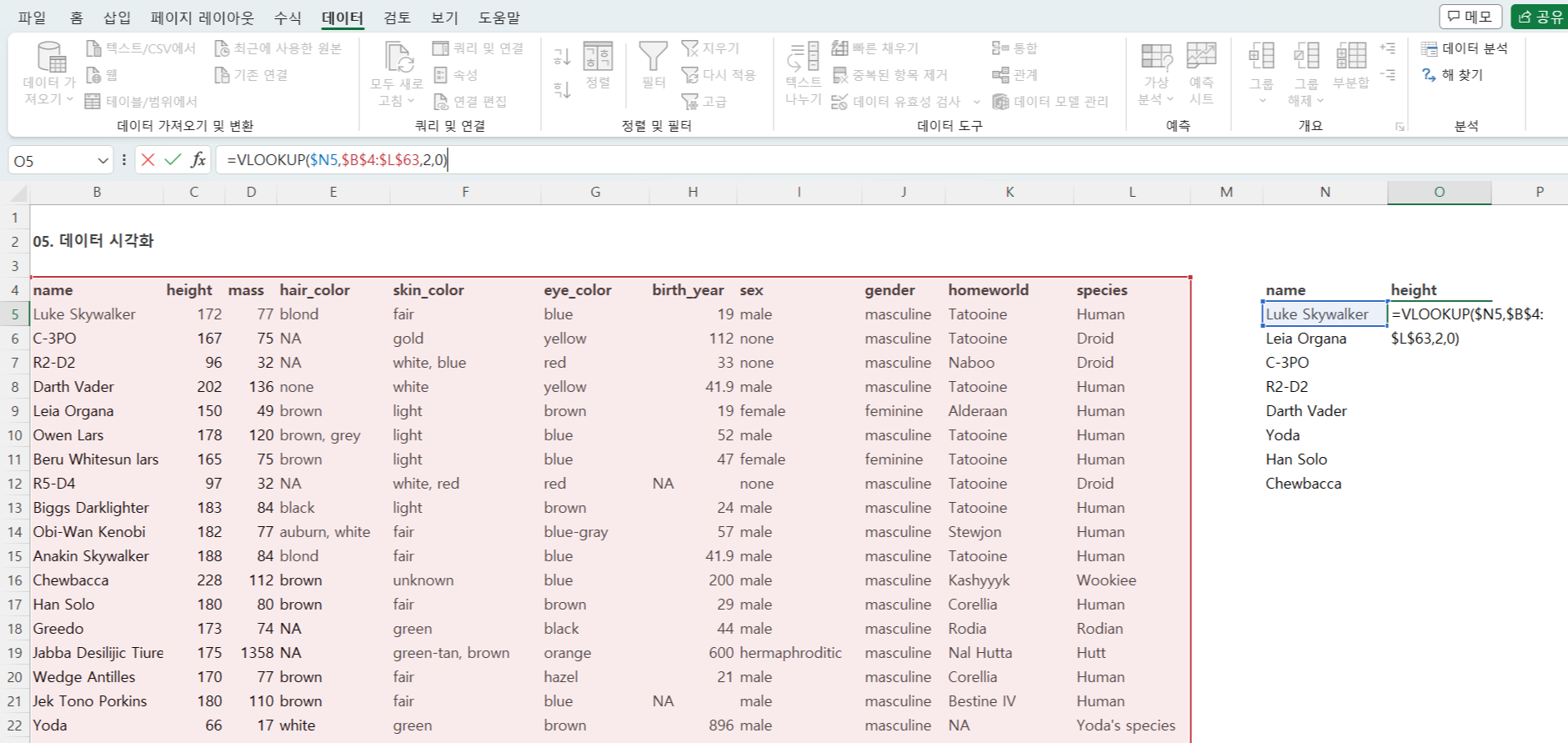Import from 텍스트/CSV에서
This screenshot has height=743, width=1568.
141,48
